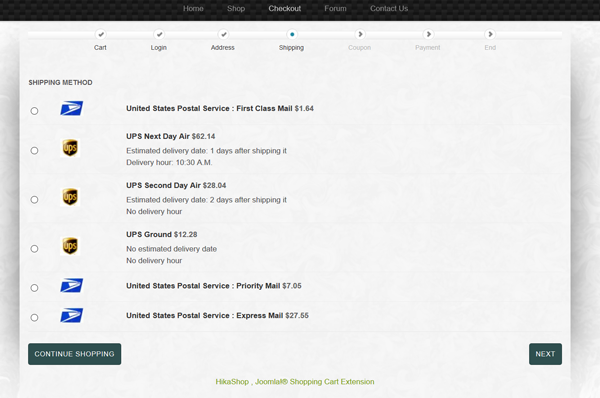Click the UPS logo beside Next Day Air
Screen dimensions: 600x398
pyautogui.click(x=70, y=148)
